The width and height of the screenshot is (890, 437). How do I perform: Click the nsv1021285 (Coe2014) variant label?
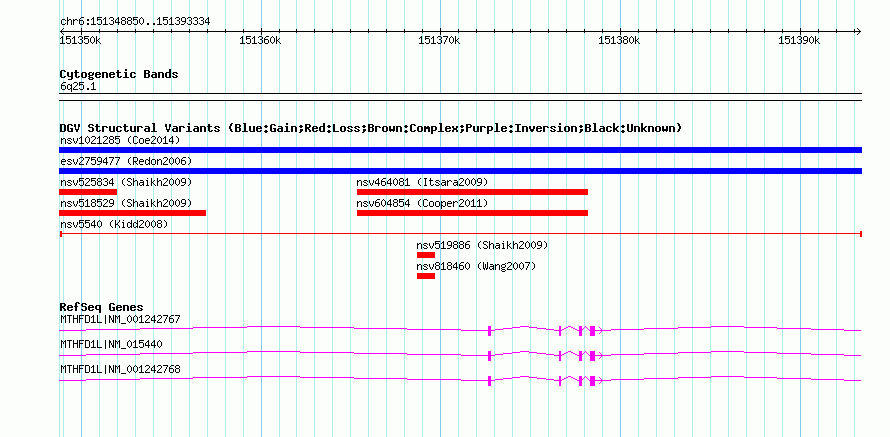click(x=120, y=140)
